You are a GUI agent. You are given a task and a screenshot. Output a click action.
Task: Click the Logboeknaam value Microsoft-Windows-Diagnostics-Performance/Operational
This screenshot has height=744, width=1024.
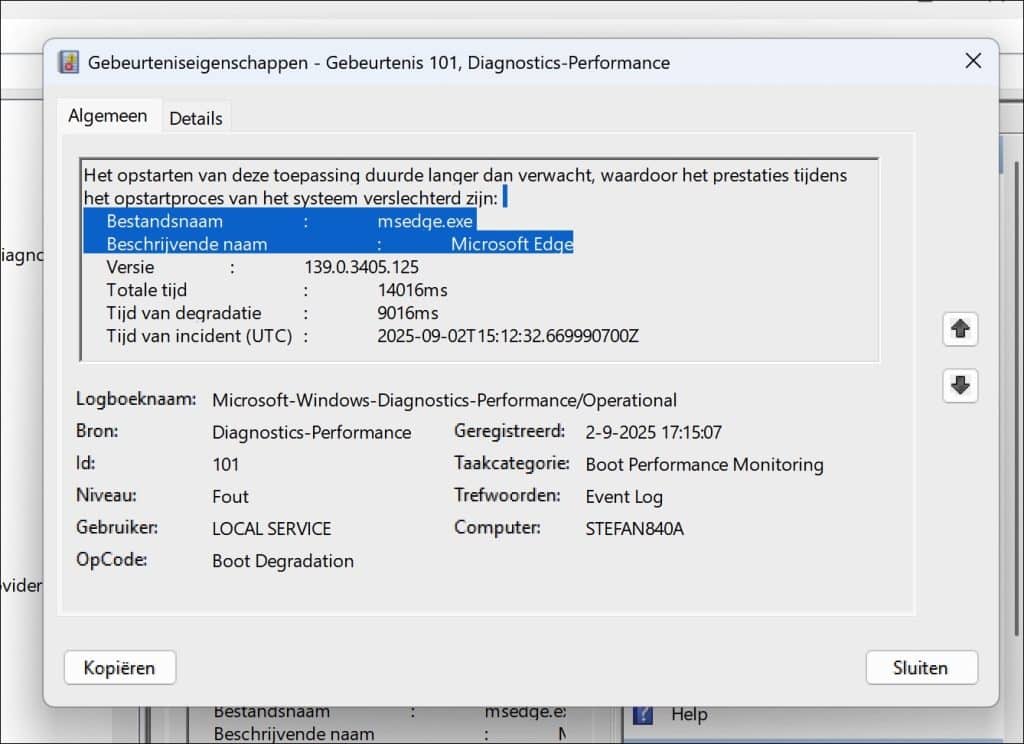click(x=444, y=400)
